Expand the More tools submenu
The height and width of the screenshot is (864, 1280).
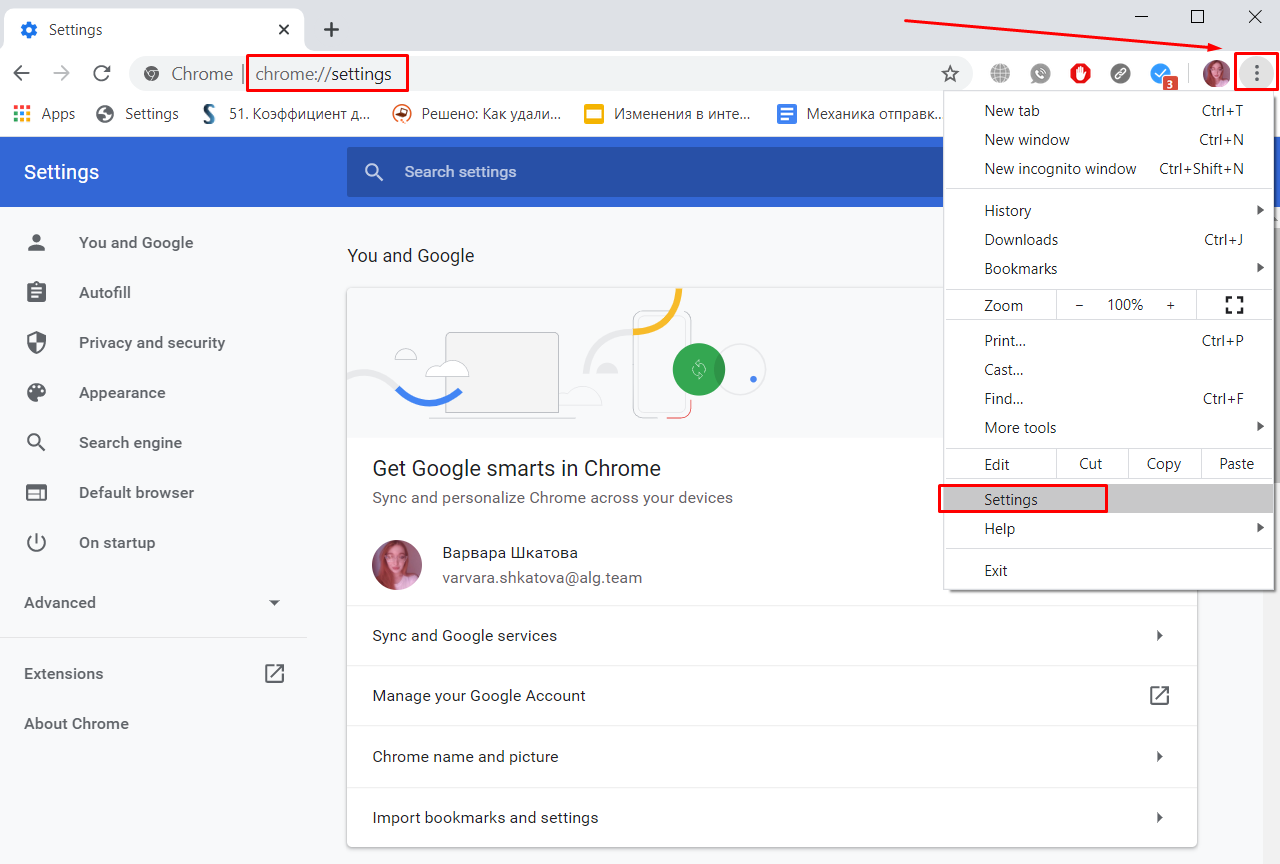(1109, 428)
